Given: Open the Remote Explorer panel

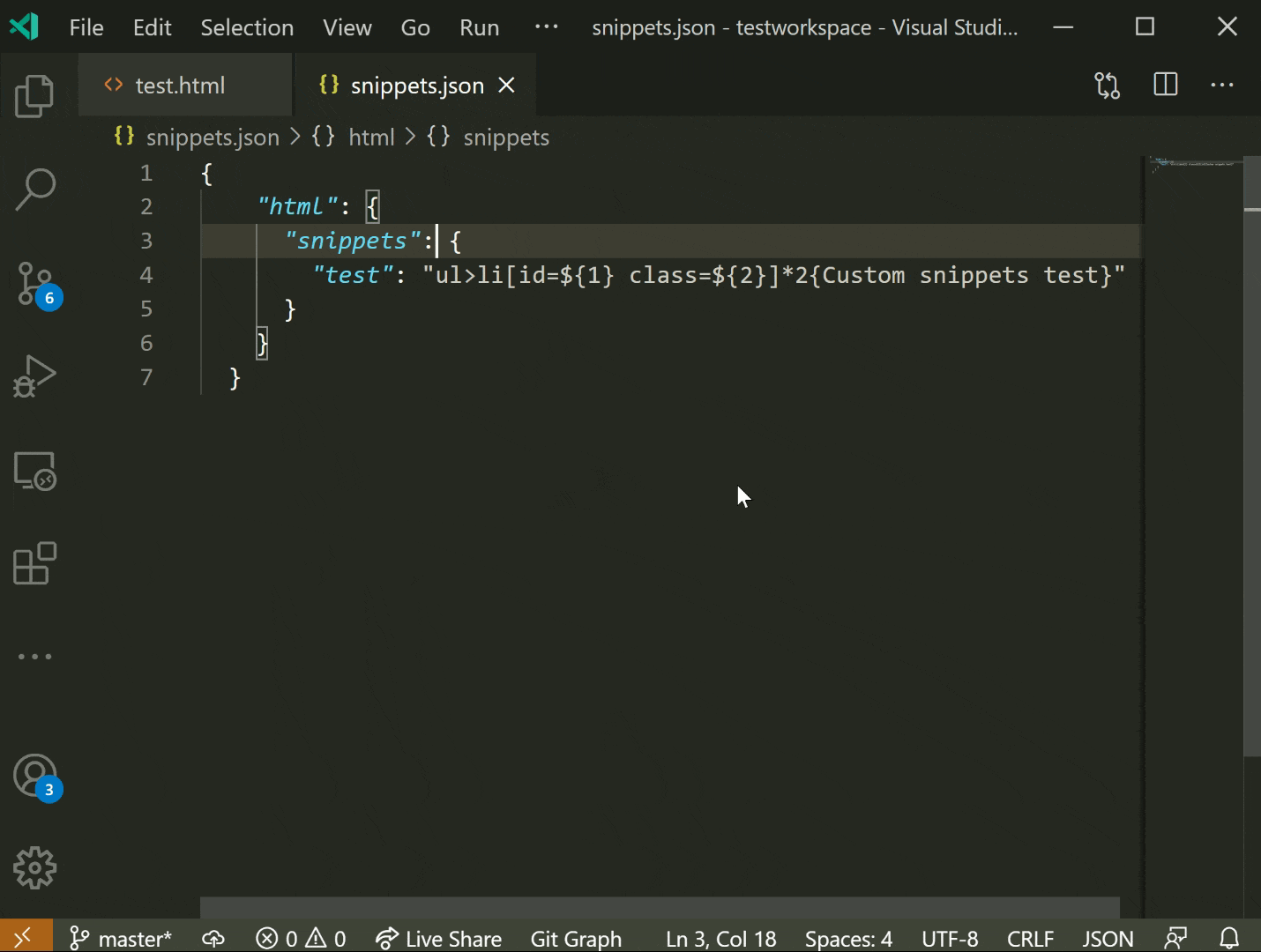Looking at the screenshot, I should coord(34,472).
